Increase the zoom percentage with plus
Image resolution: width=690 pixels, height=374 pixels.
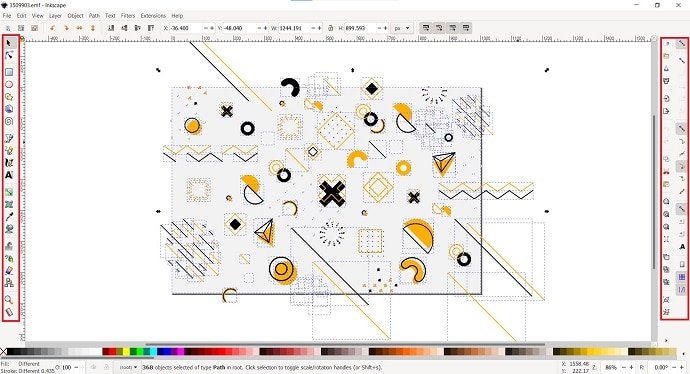(x=631, y=367)
